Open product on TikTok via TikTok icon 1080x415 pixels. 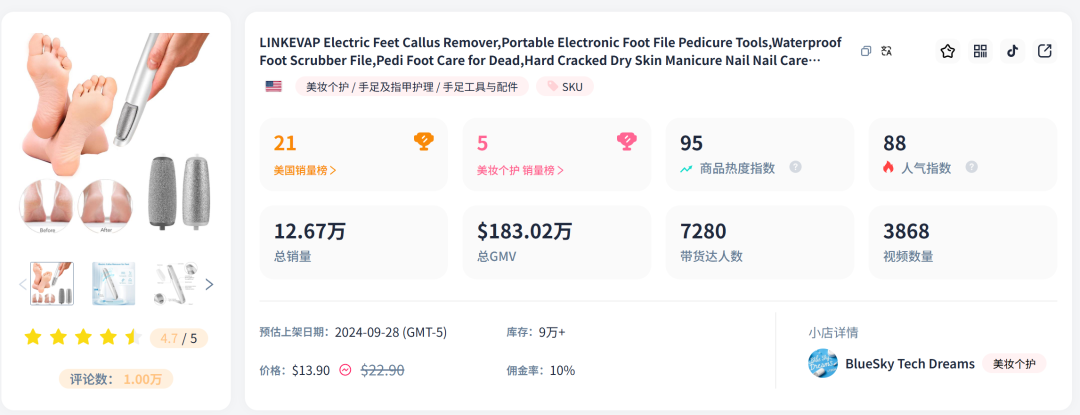pyautogui.click(x=1012, y=51)
